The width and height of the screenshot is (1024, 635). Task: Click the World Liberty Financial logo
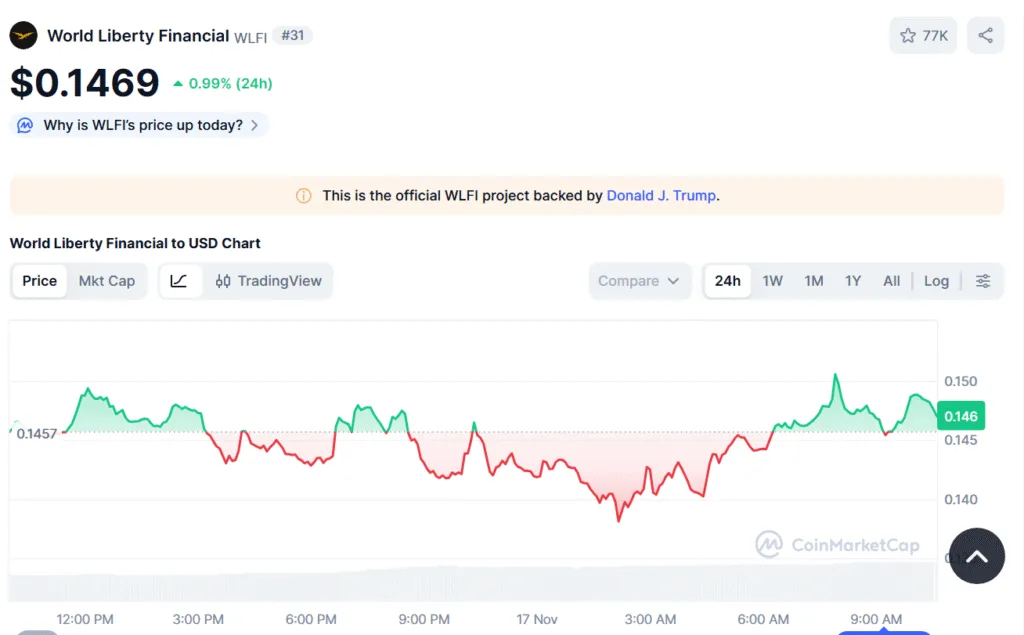coord(23,36)
